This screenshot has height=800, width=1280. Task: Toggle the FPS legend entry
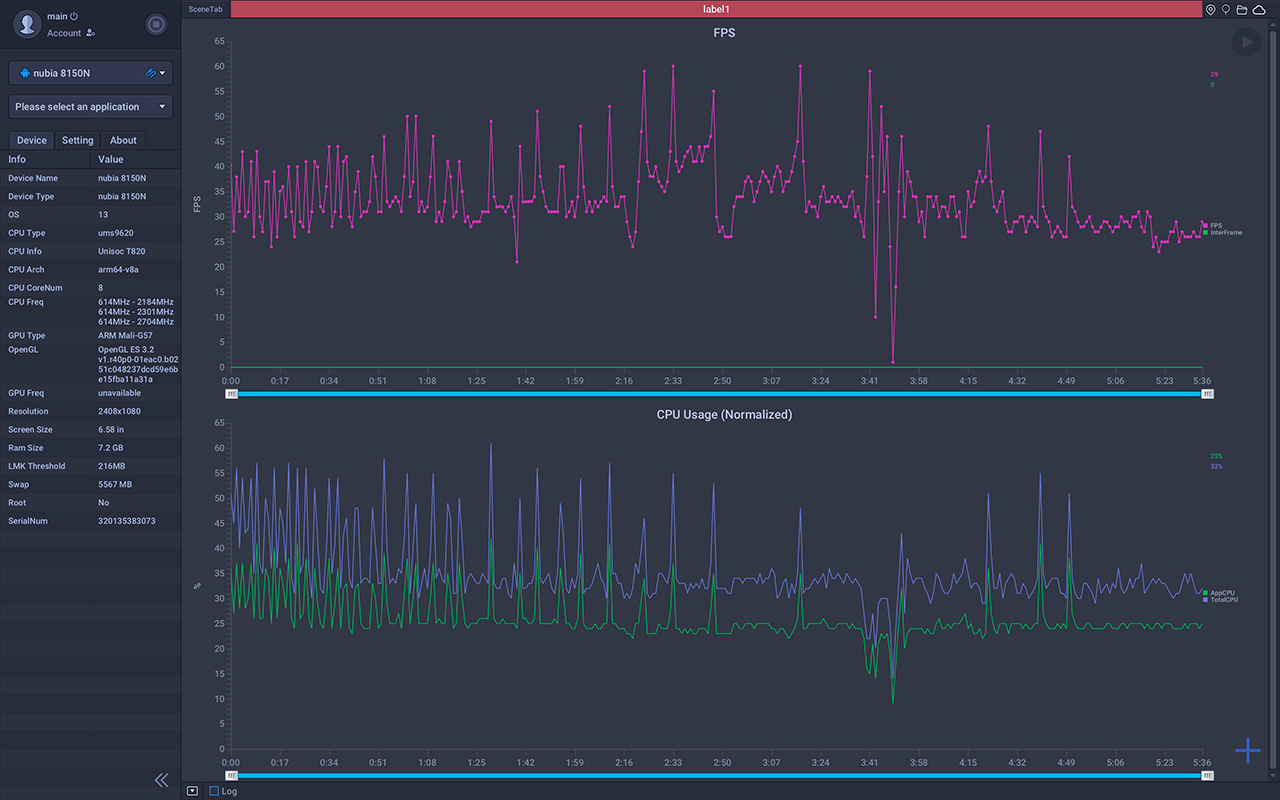pos(1212,226)
